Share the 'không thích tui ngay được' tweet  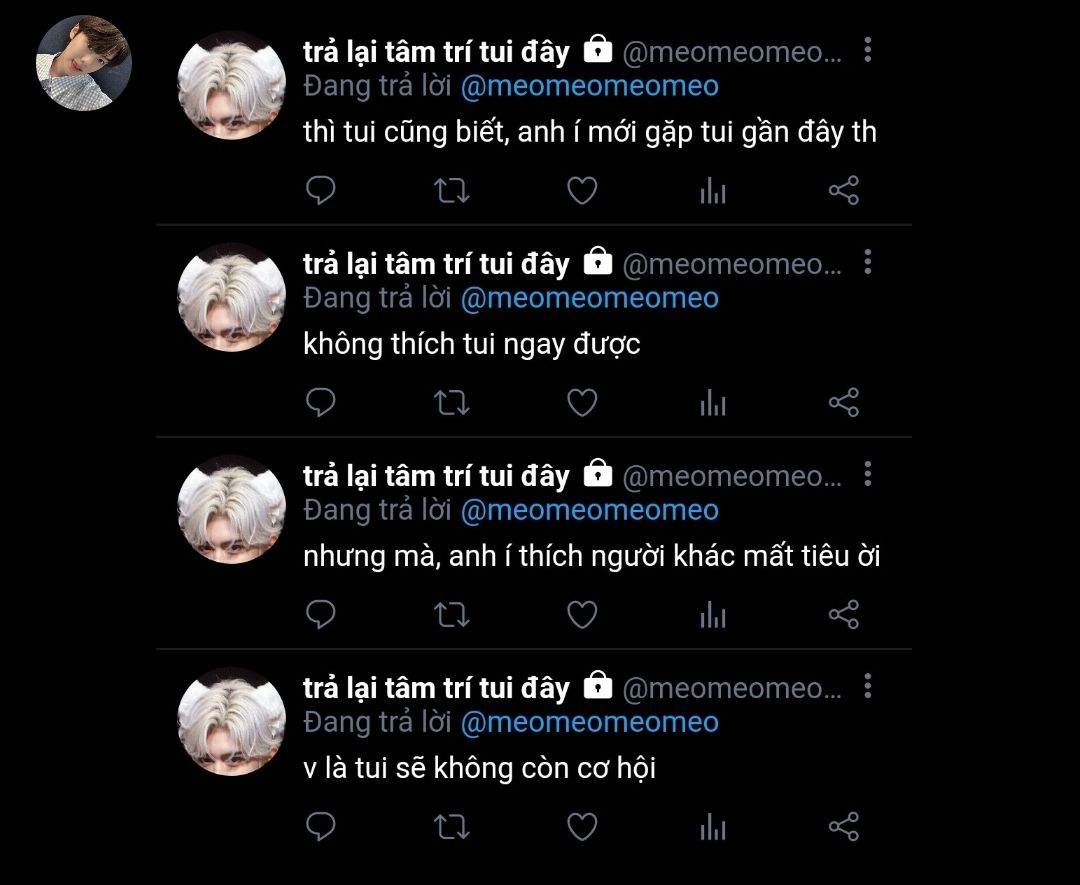pos(844,403)
